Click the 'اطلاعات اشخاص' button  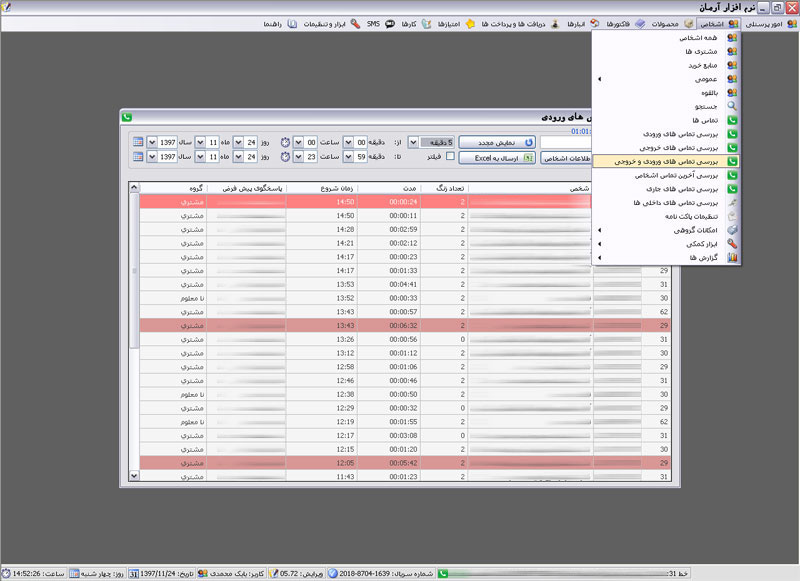(566, 158)
